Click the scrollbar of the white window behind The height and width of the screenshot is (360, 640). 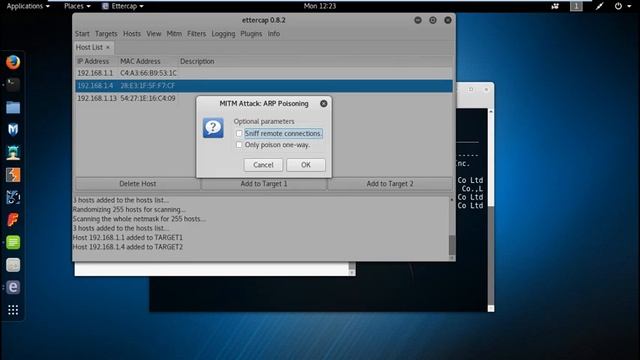point(352,269)
